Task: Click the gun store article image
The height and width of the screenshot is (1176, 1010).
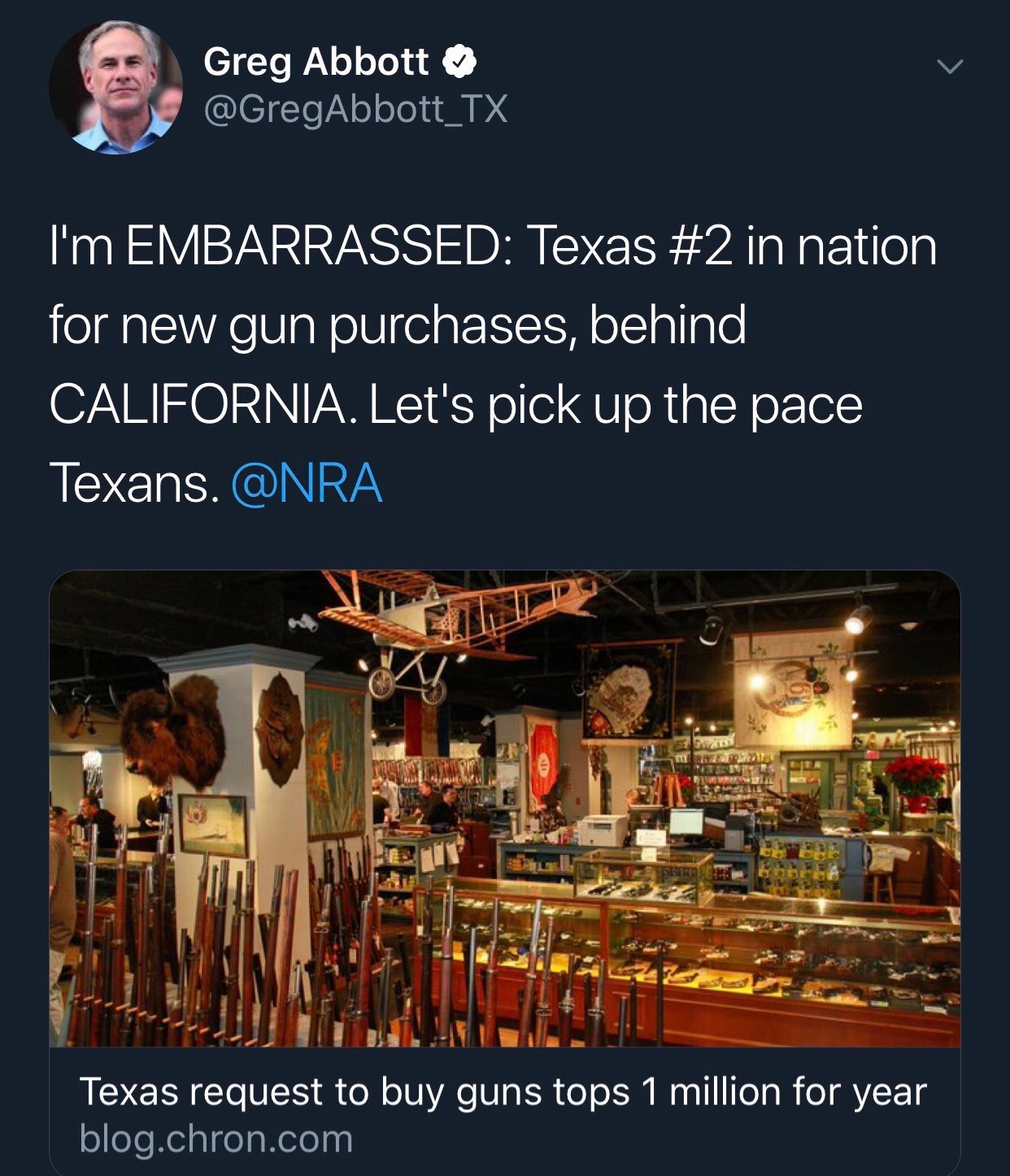Action: click(x=504, y=808)
